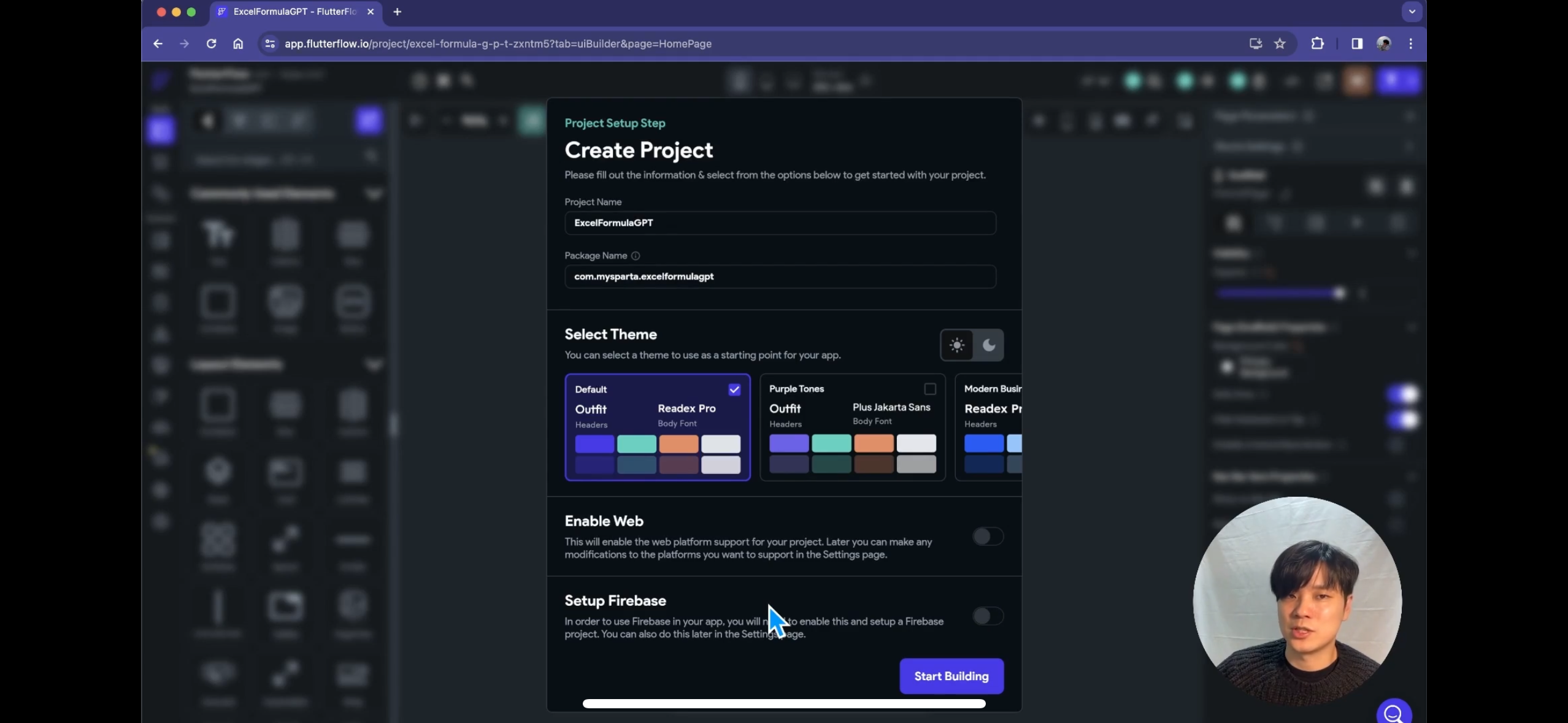Open the Chrome profile avatar
The width and height of the screenshot is (1568, 723).
click(x=1384, y=44)
